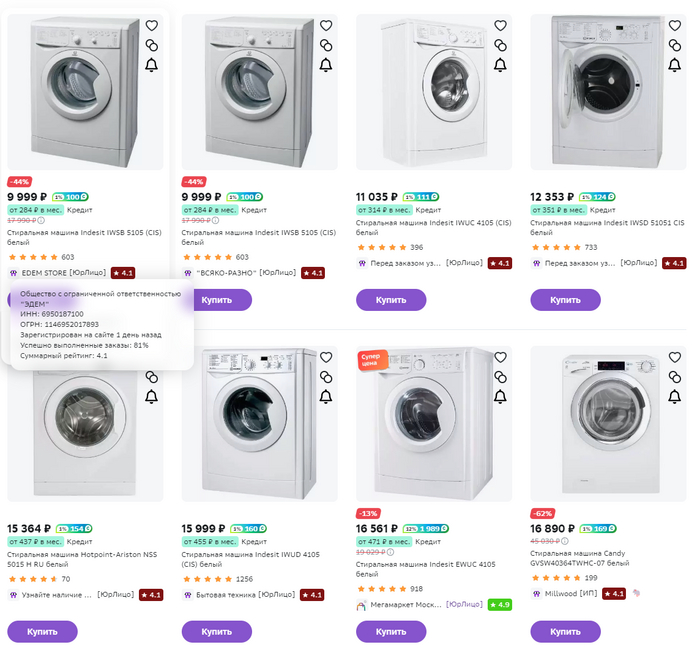Click the bell icon on the Indesit IWSD 51051

(675, 66)
